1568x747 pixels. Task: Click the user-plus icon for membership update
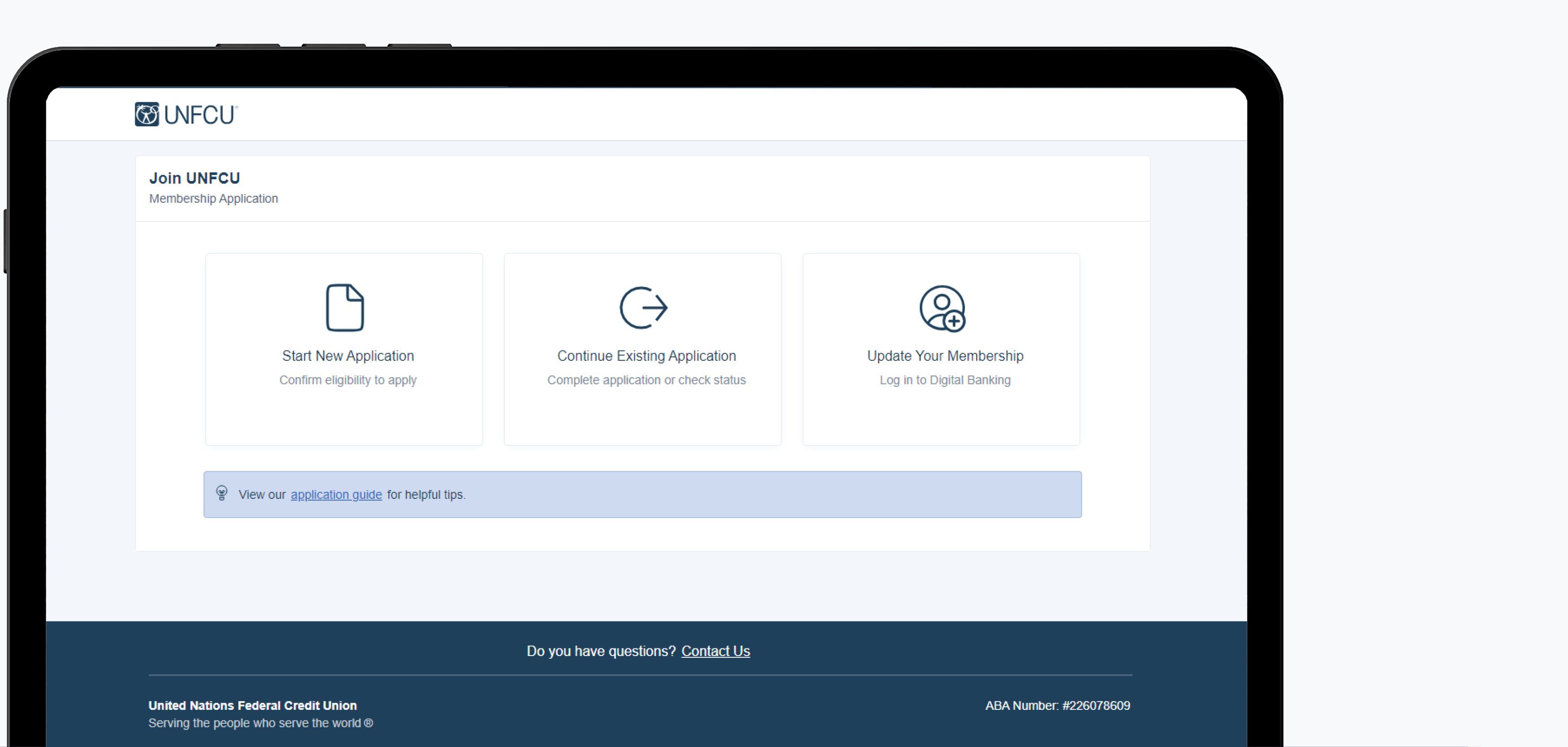pyautogui.click(x=942, y=309)
